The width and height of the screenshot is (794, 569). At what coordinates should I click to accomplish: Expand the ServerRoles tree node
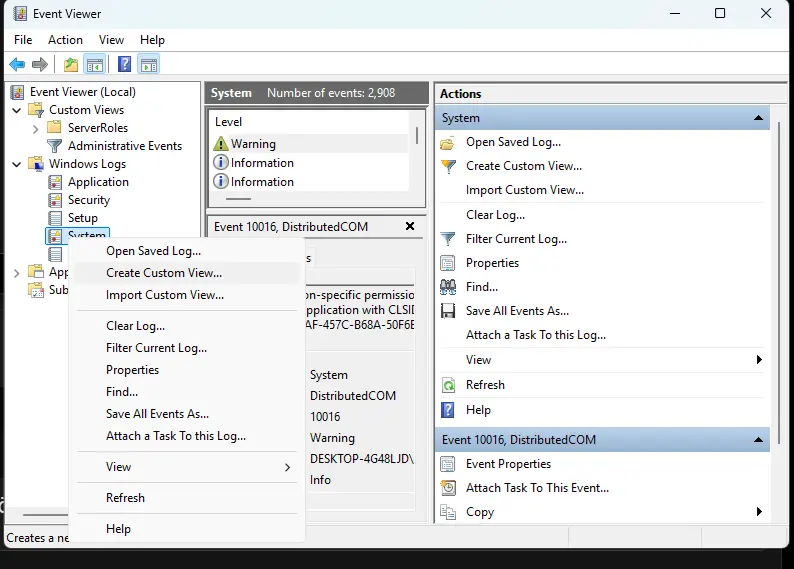coord(35,129)
